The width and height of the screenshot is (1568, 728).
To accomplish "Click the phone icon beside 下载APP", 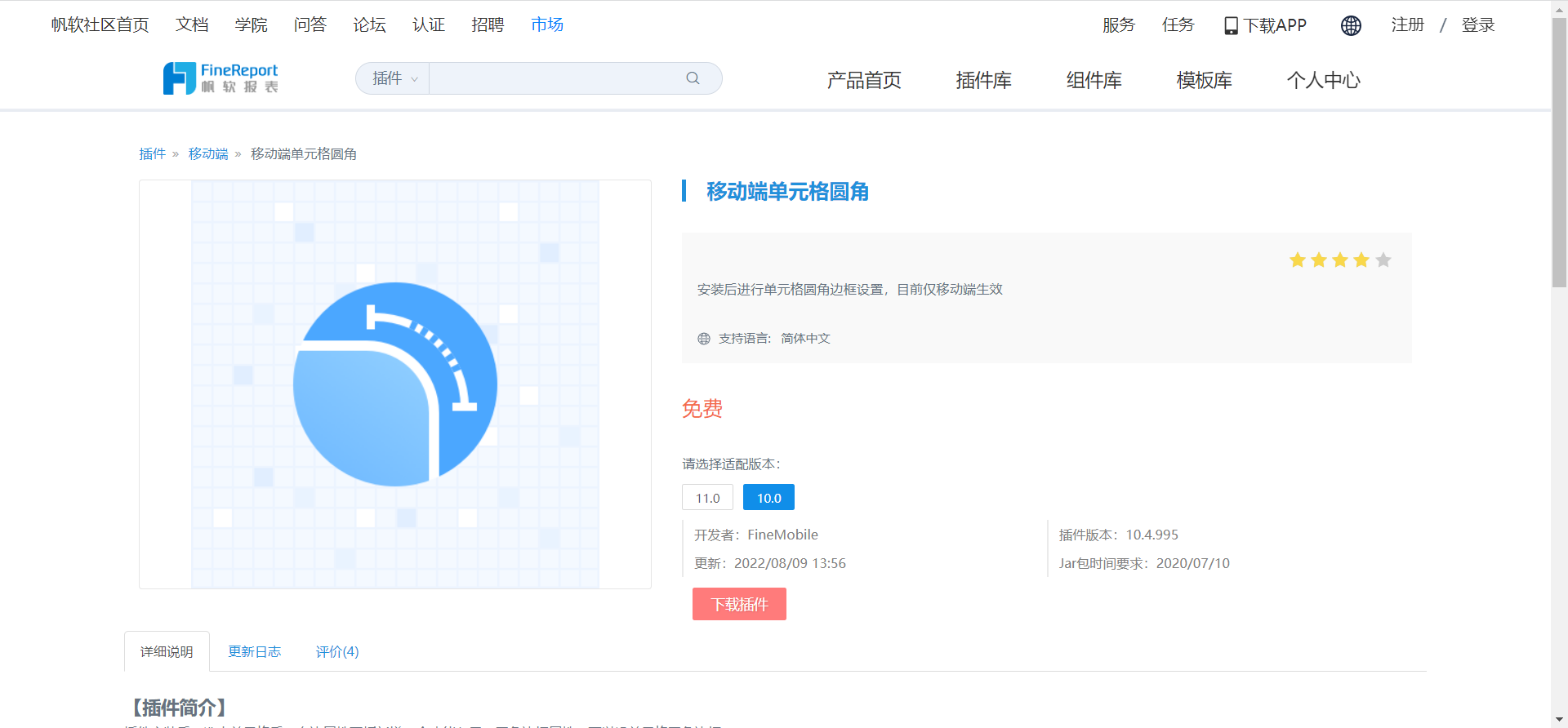I will click(1231, 26).
